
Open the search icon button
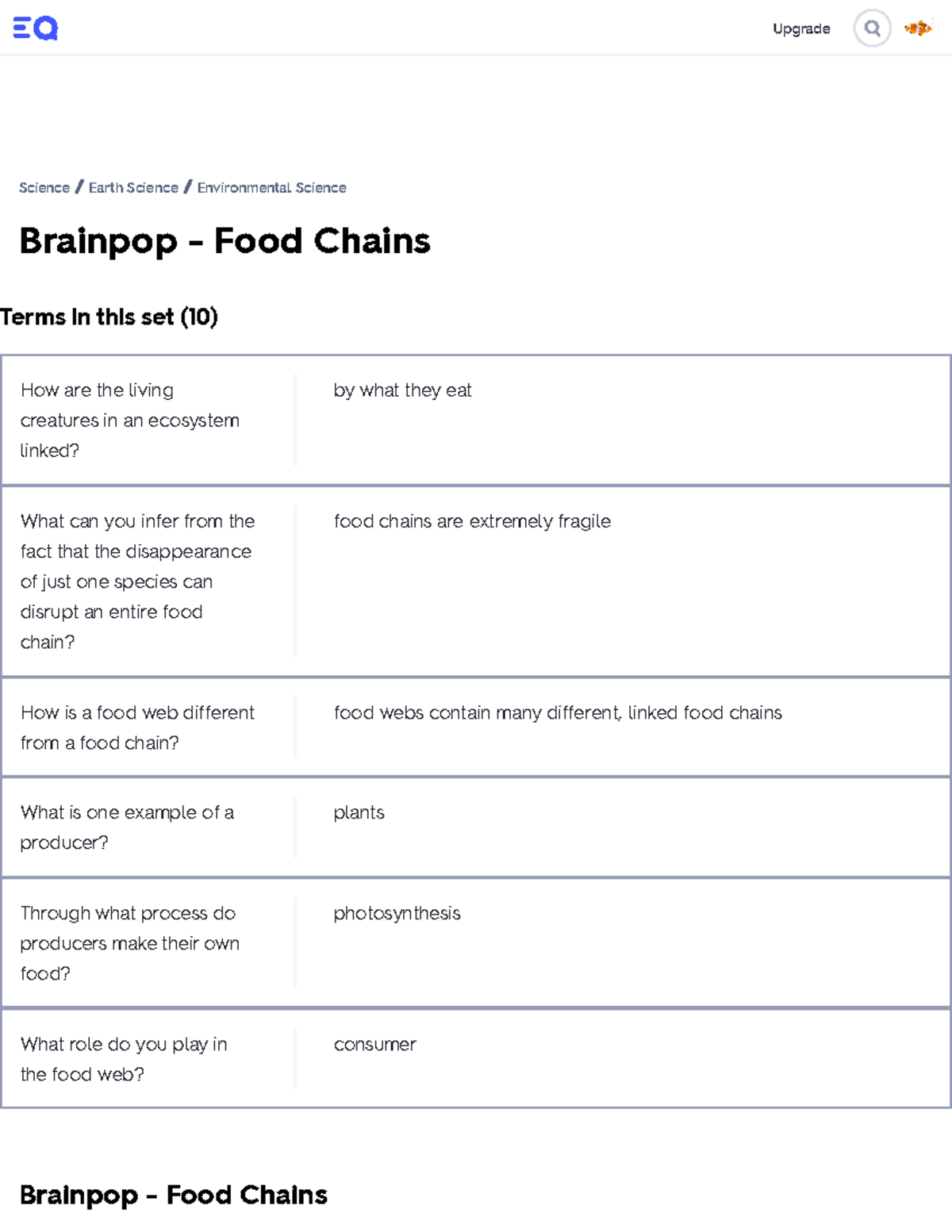coord(872,29)
